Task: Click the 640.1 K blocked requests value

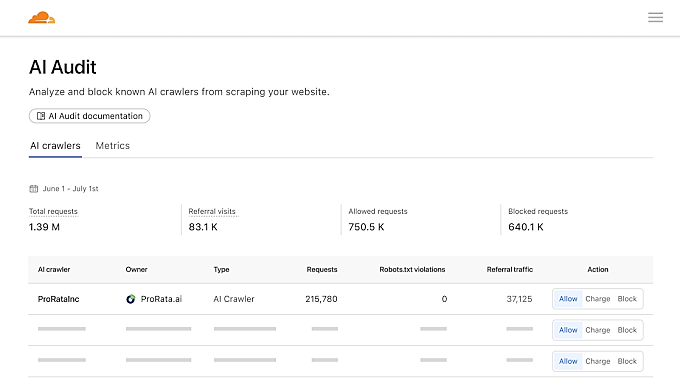Action: click(526, 227)
